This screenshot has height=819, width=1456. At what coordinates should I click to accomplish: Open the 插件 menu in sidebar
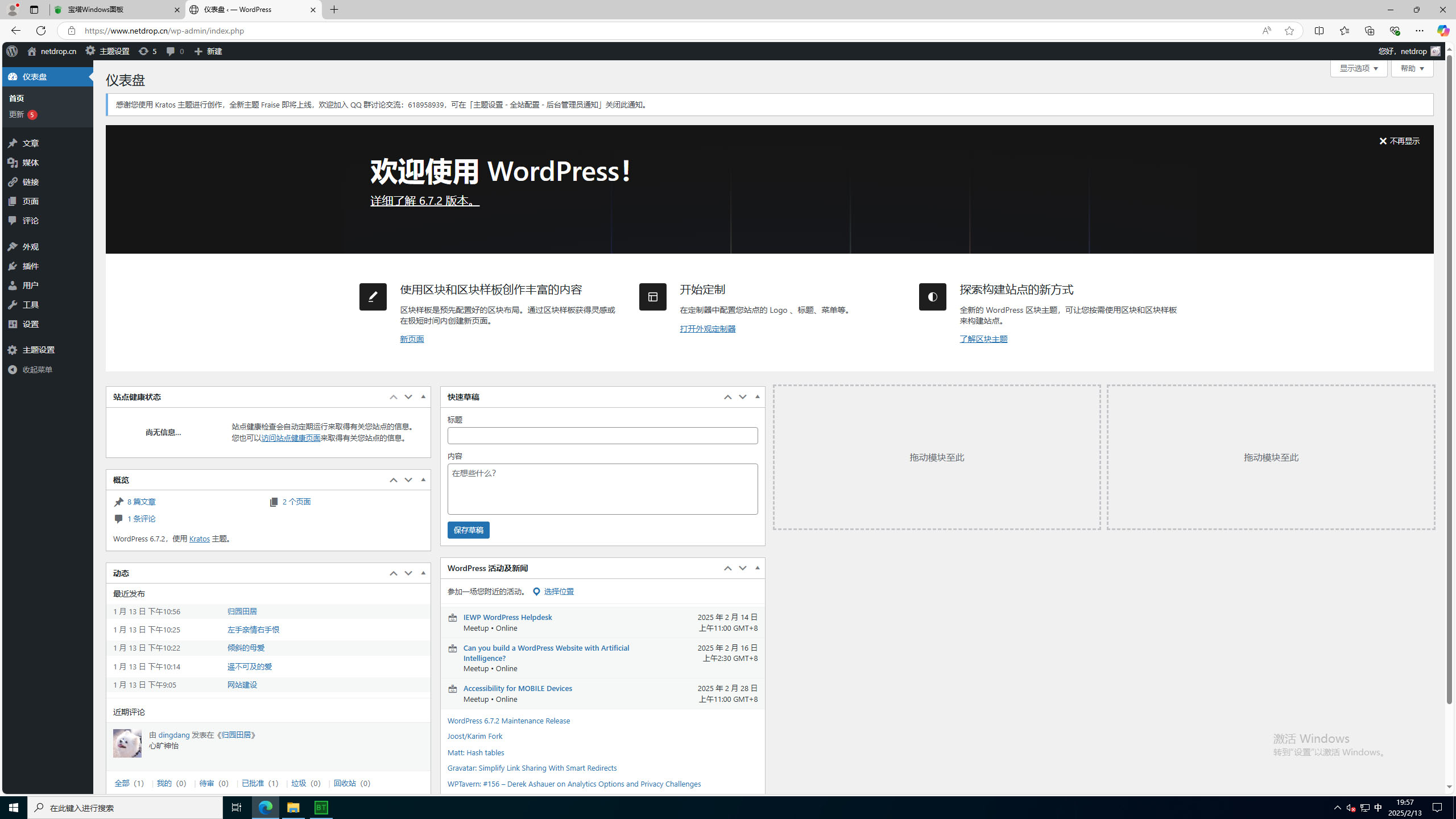[x=31, y=266]
